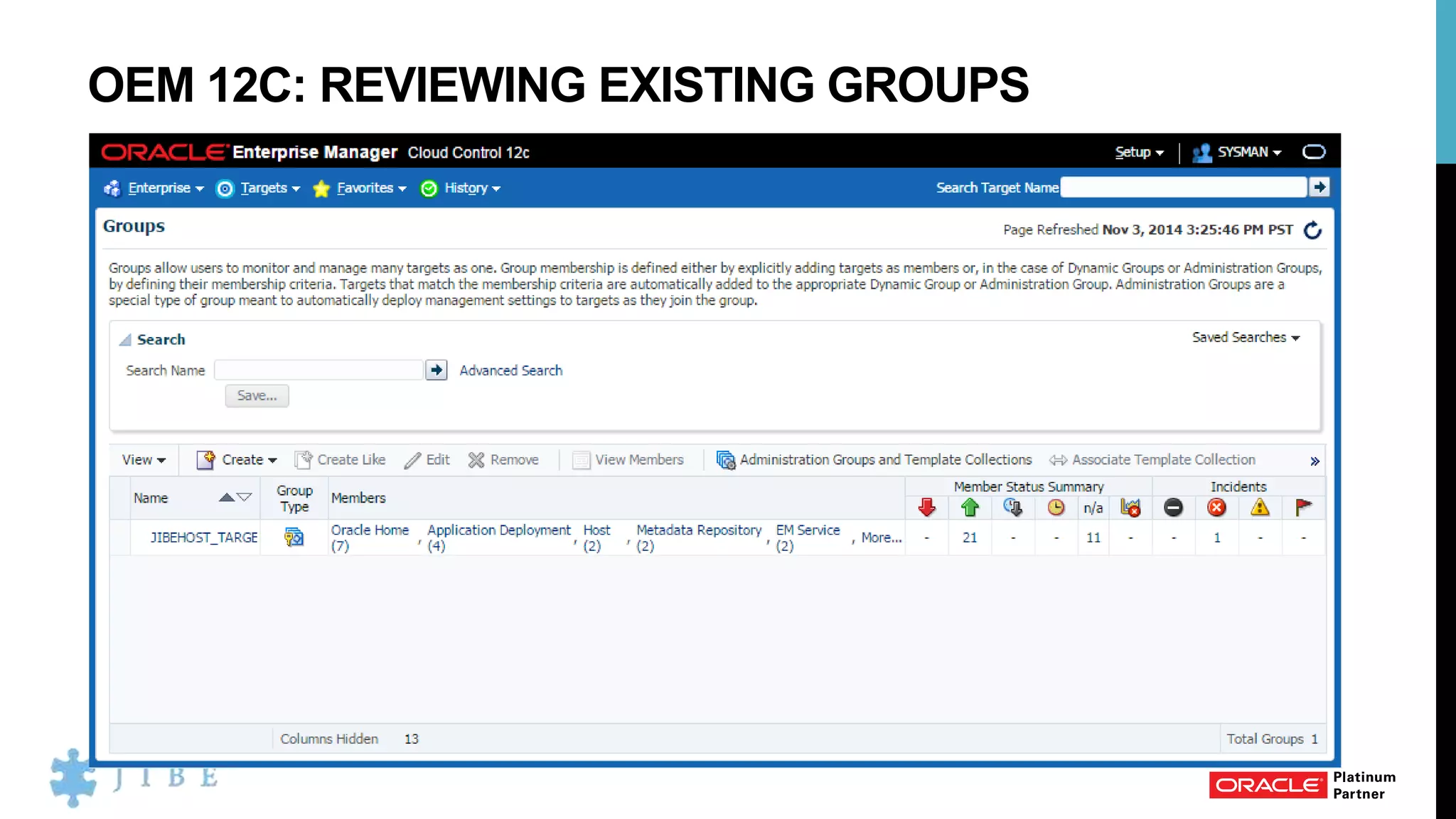Click the 1 critical incident count
The width and height of the screenshot is (1456, 819).
1217,538
